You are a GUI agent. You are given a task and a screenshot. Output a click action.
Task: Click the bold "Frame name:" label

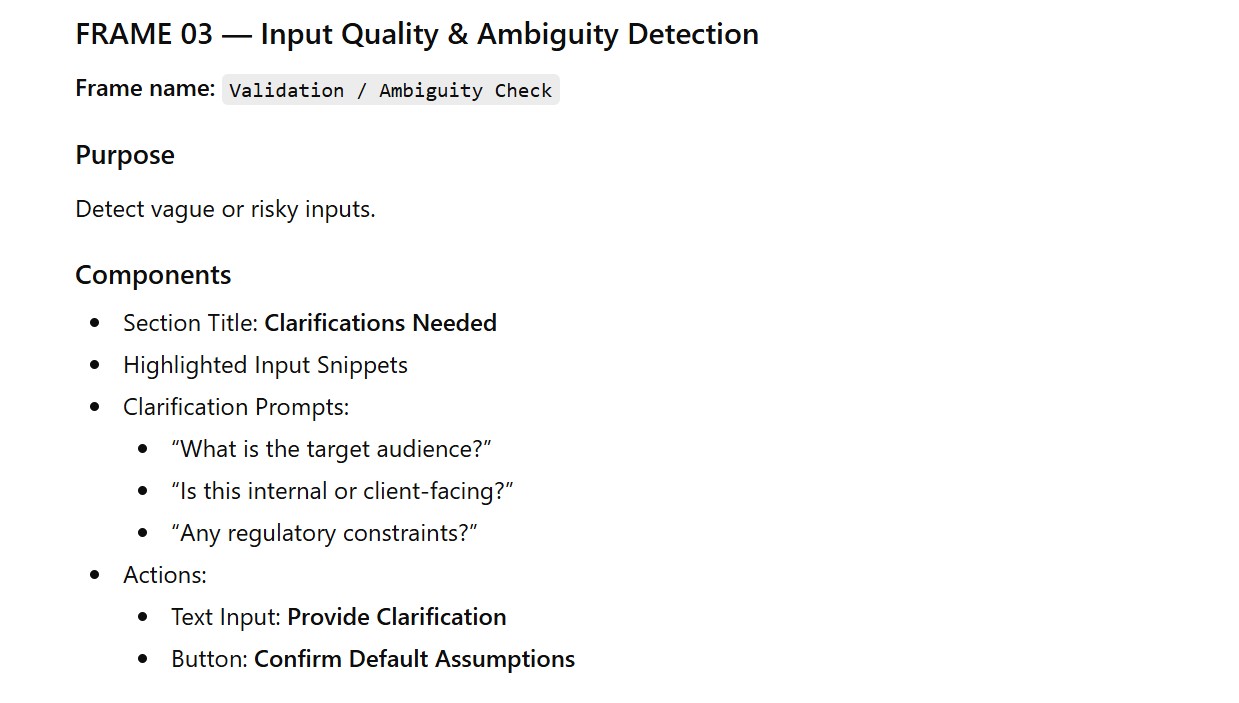click(x=145, y=88)
